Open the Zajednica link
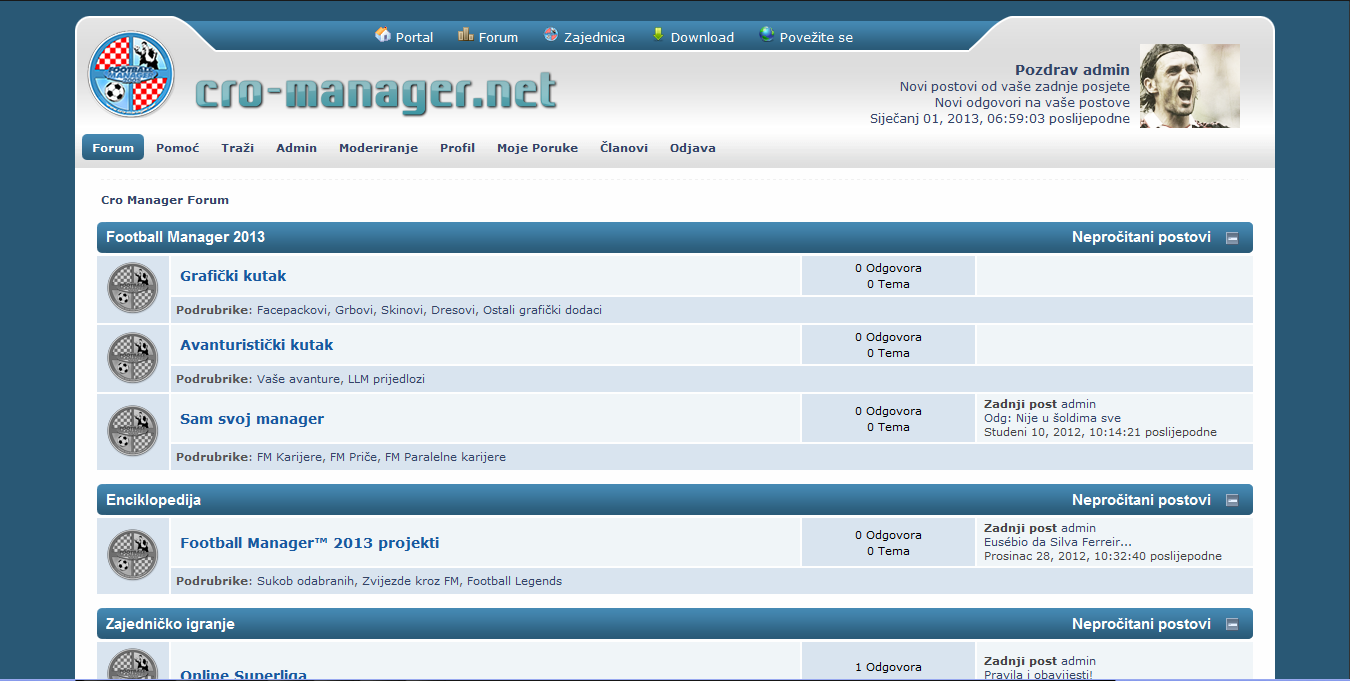 (x=594, y=37)
